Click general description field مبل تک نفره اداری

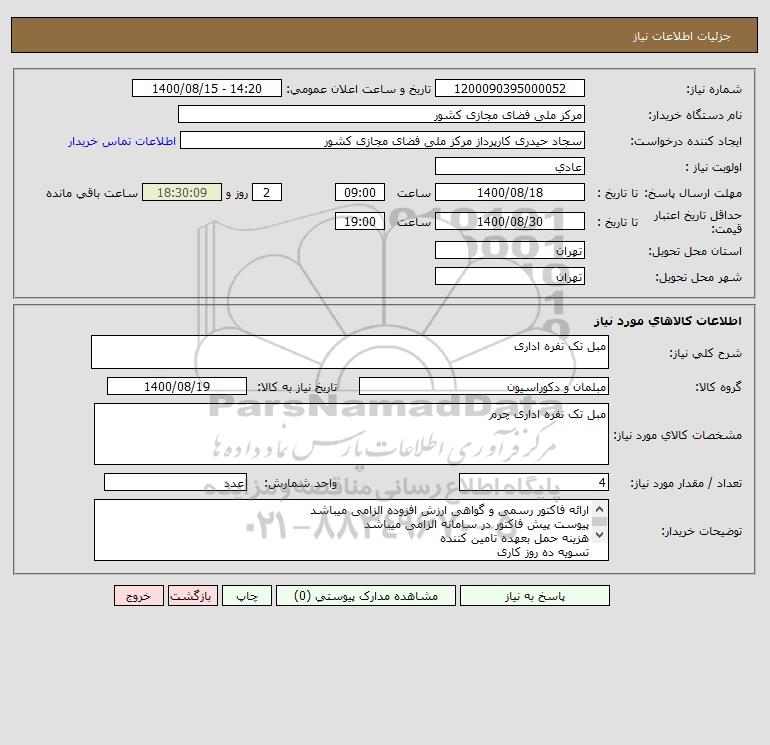(350, 352)
